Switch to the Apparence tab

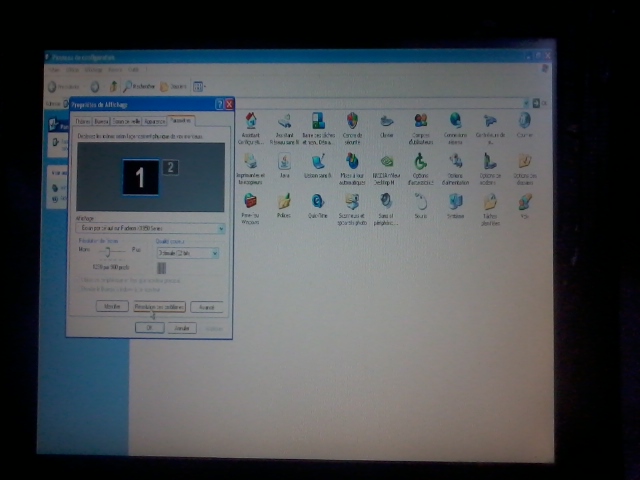pyautogui.click(x=155, y=121)
